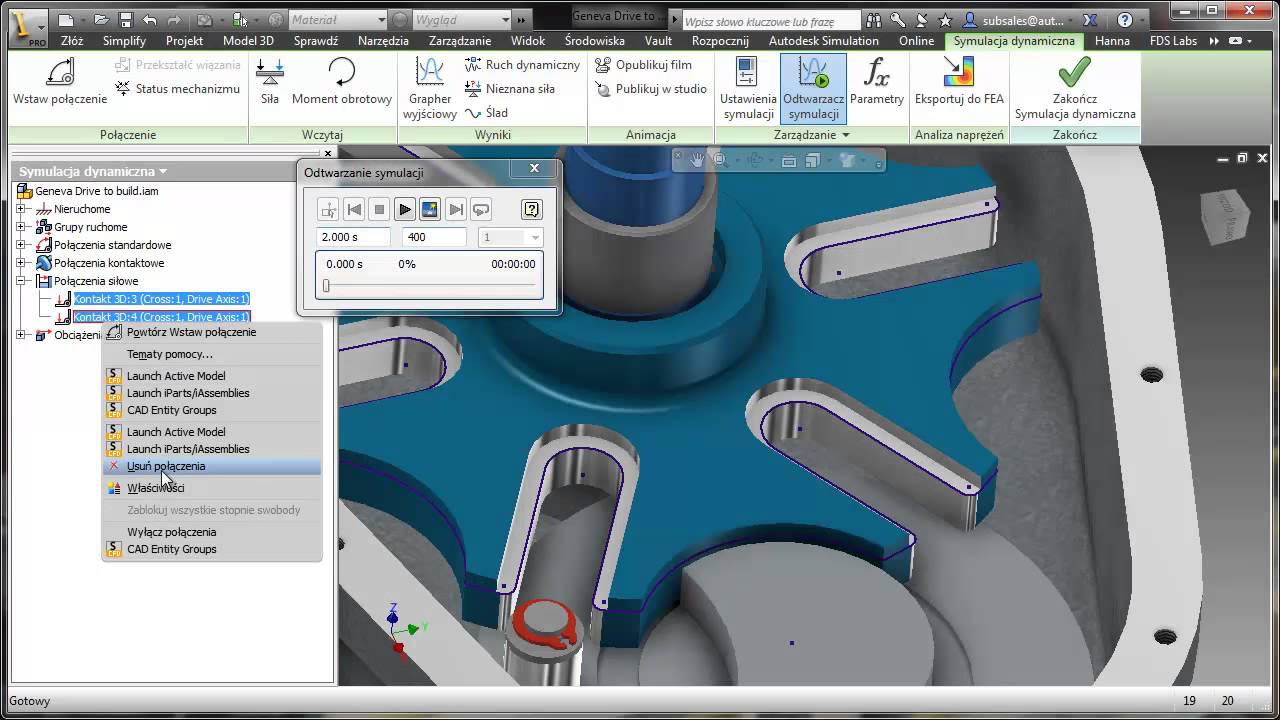Switch to the Widok tab
Image resolution: width=1280 pixels, height=720 pixels.
point(528,41)
